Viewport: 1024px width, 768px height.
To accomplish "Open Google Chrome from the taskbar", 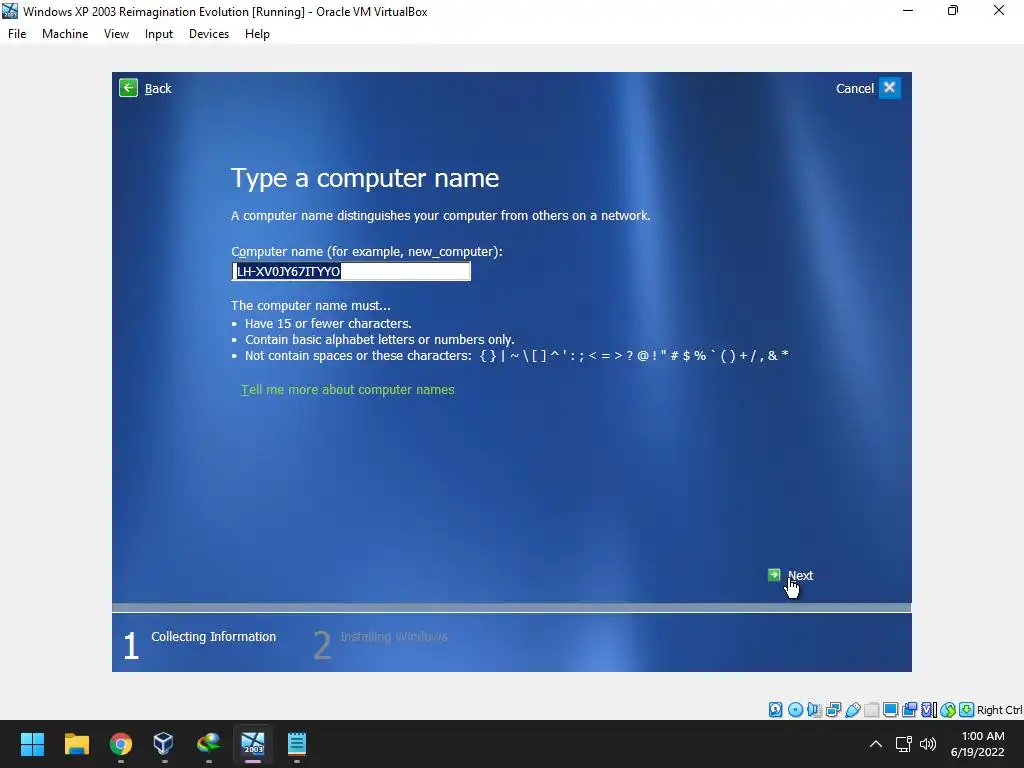I will (121, 744).
